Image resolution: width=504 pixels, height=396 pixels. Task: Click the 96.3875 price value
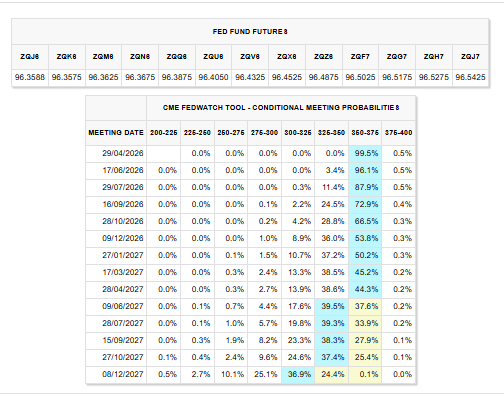(x=177, y=77)
